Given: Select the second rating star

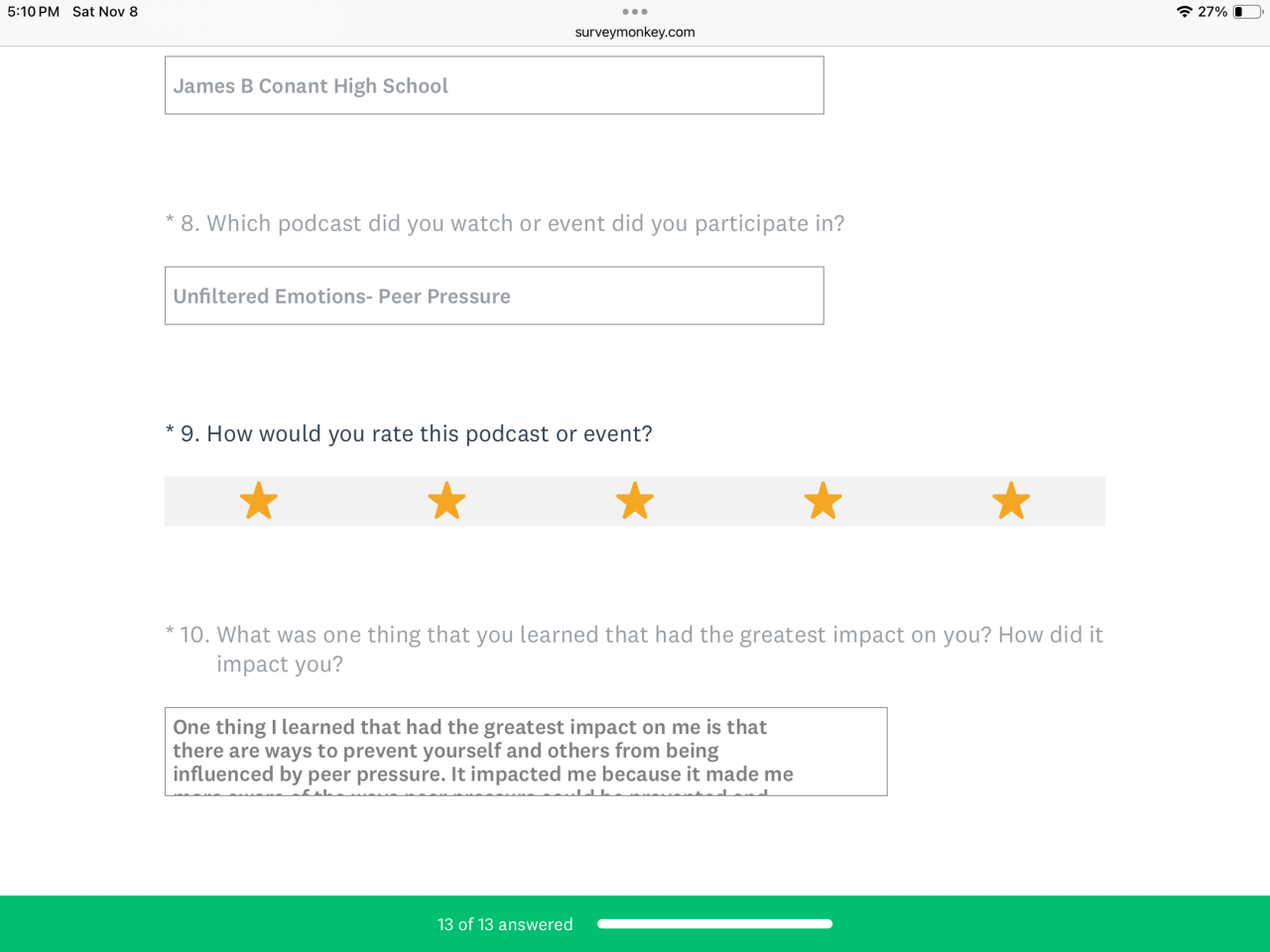Looking at the screenshot, I should click(446, 501).
